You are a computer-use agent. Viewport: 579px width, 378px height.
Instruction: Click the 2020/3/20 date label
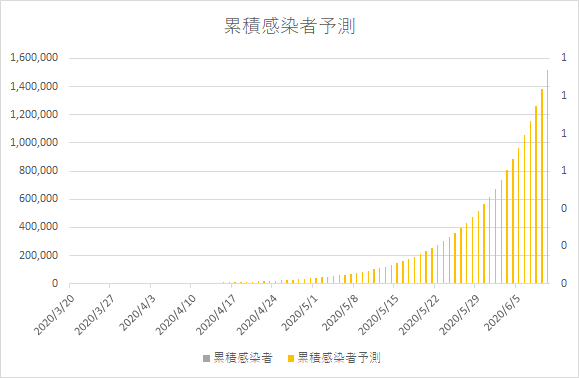click(x=54, y=315)
